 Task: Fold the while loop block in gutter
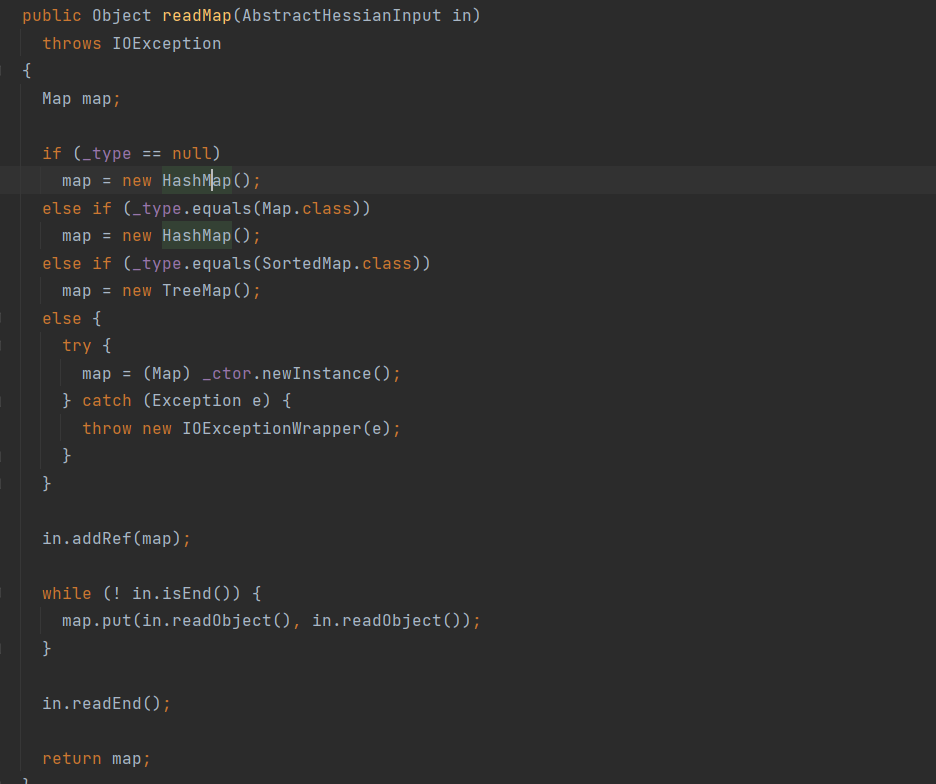3,593
